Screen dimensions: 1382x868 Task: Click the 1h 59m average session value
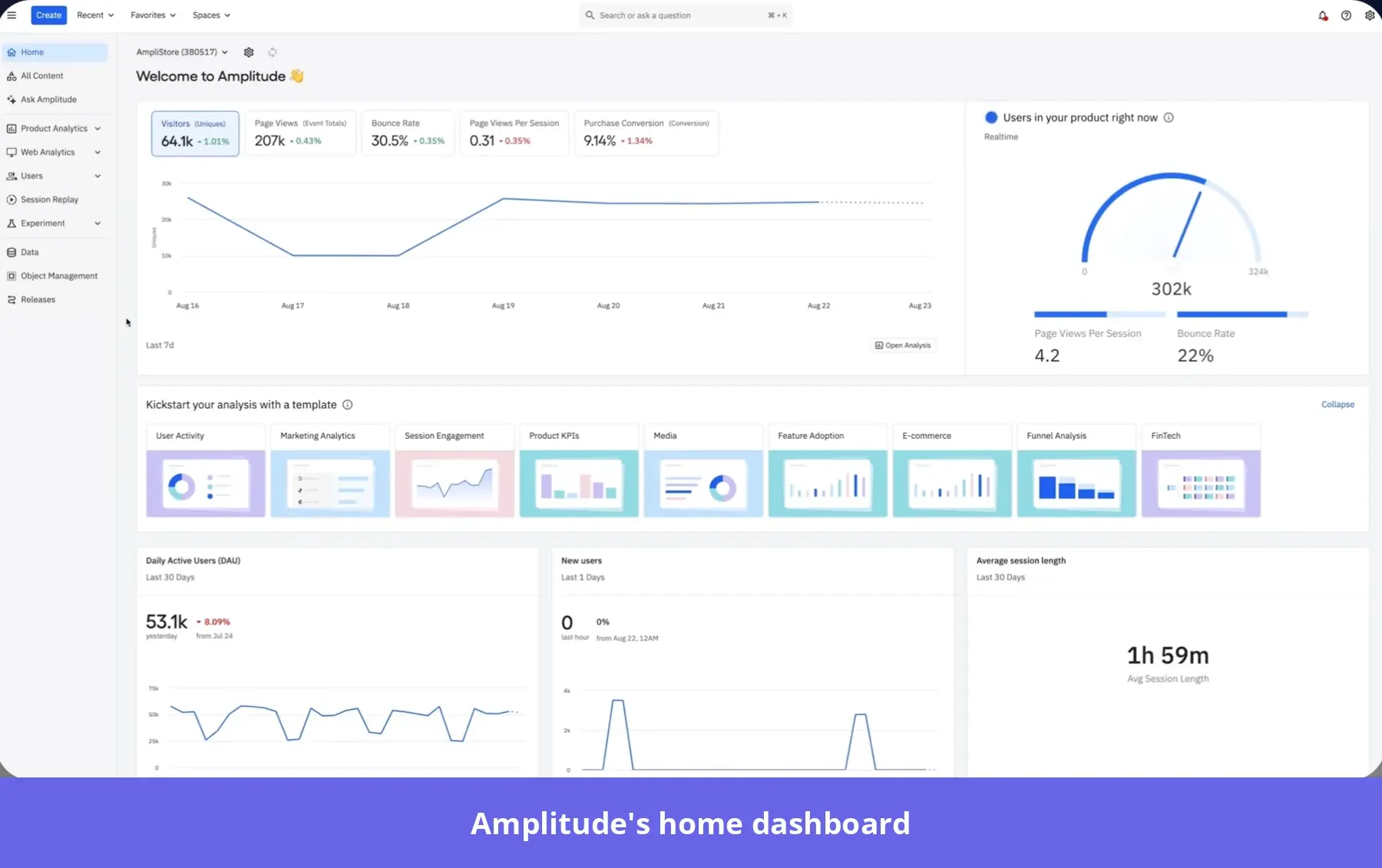(x=1168, y=655)
